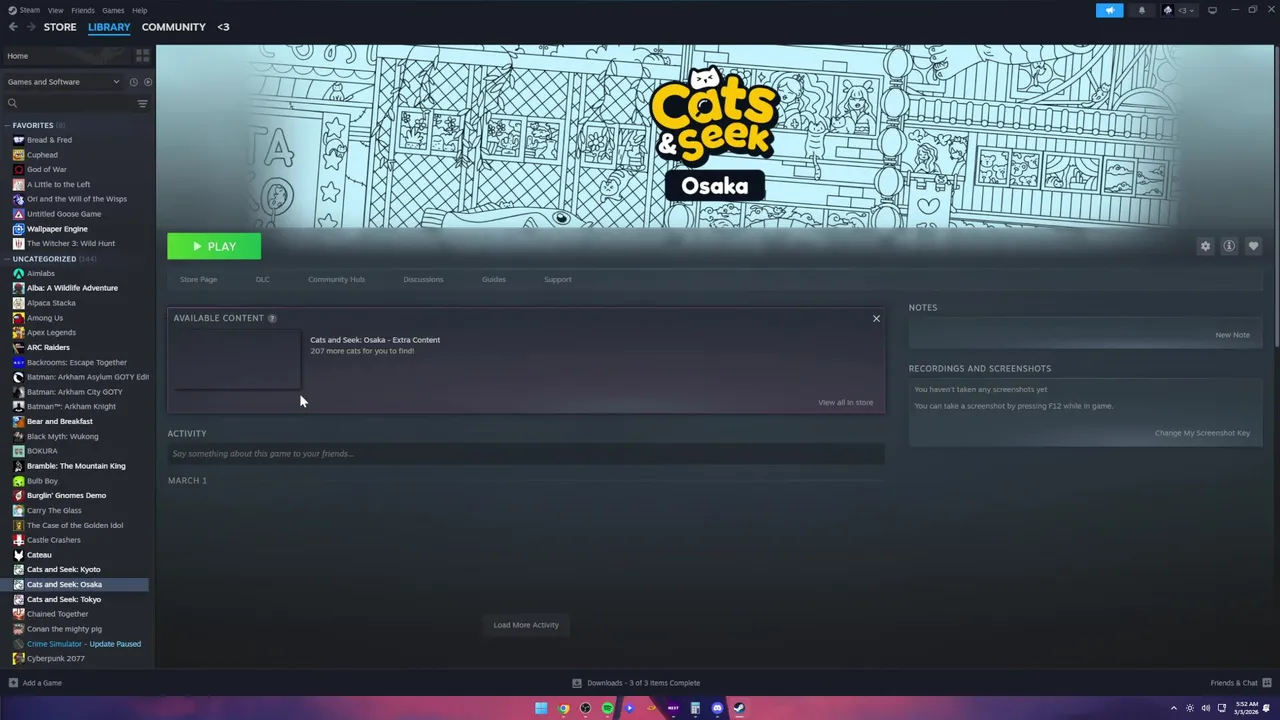This screenshot has height=720, width=1280.
Task: Switch library to grid collections view
Action: pos(142,56)
